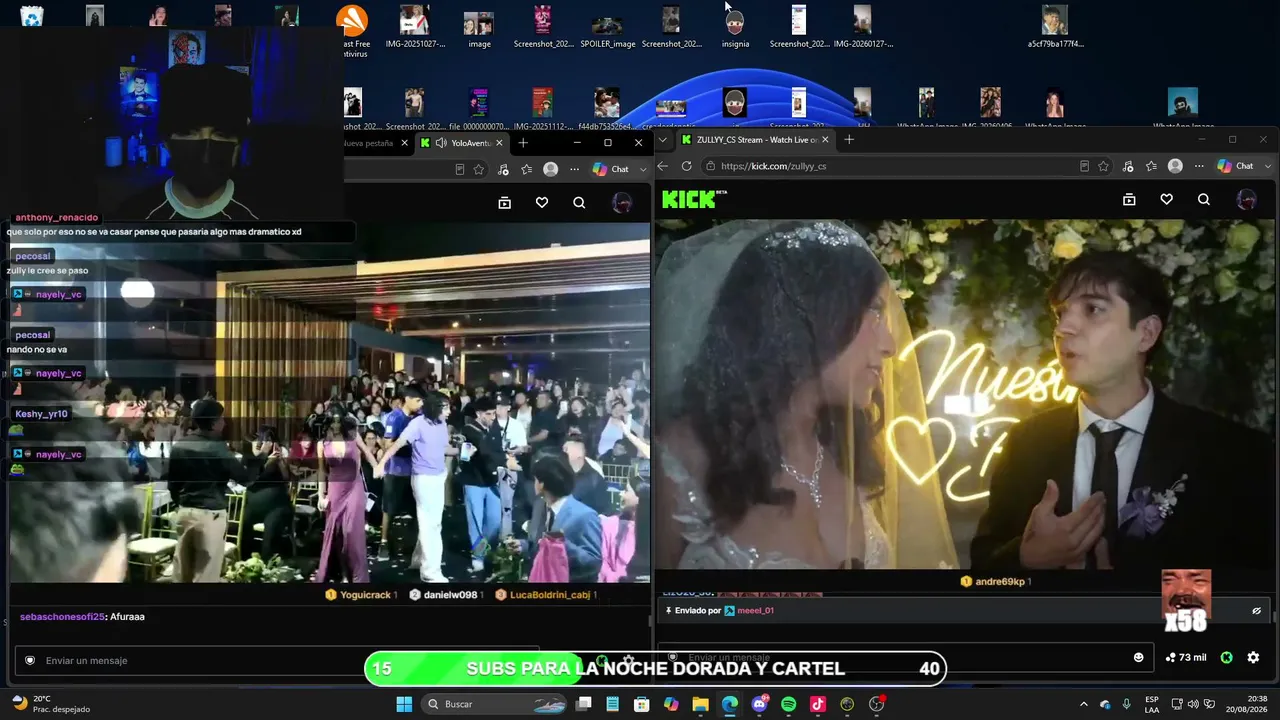Screen dimensions: 1280x720
Task: Click the heart icon in the YoloAventuras window
Action: 542,203
